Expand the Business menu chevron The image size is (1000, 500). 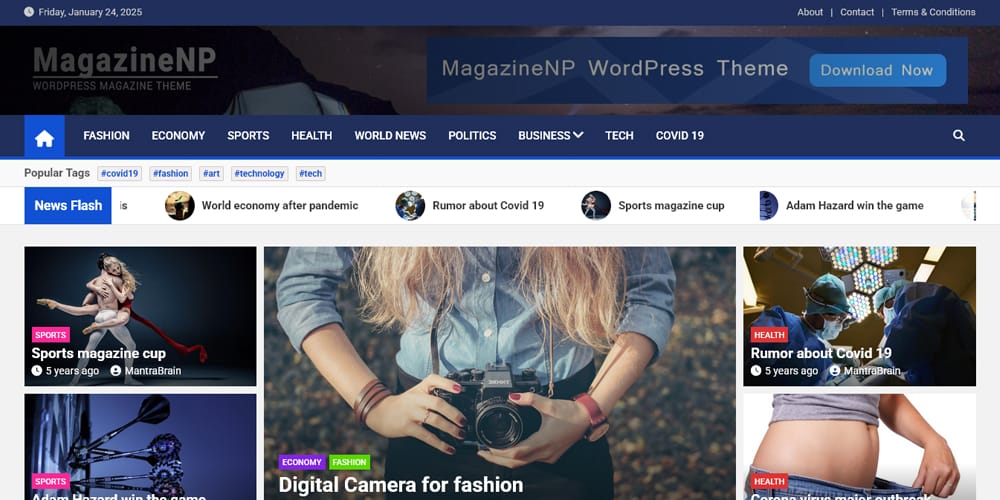click(578, 135)
